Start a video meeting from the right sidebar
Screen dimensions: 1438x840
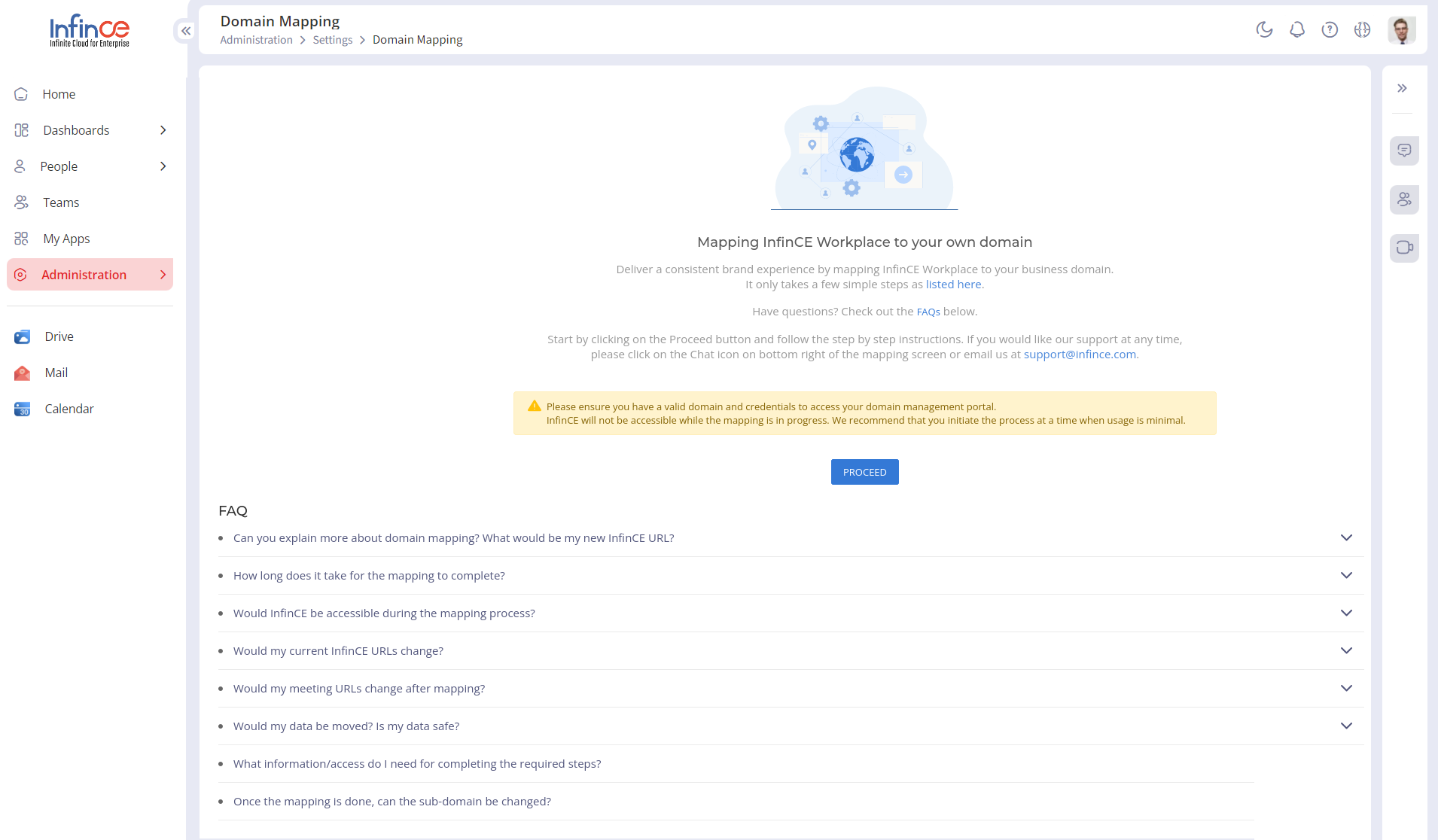(1404, 248)
